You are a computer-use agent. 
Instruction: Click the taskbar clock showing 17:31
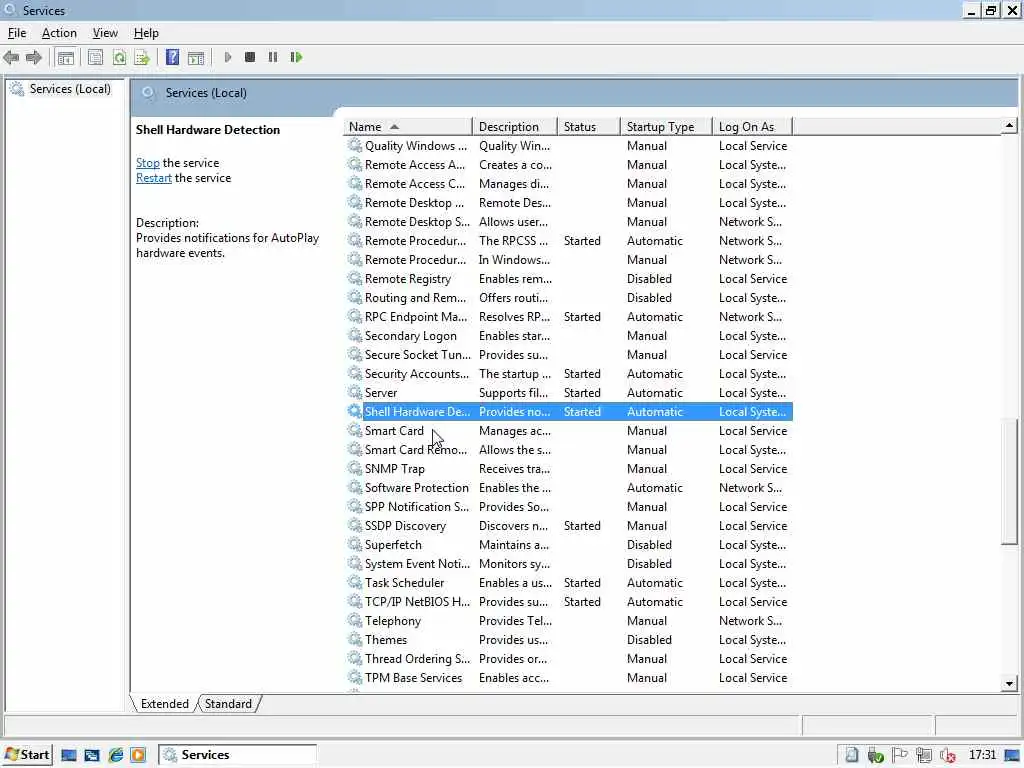[982, 755]
